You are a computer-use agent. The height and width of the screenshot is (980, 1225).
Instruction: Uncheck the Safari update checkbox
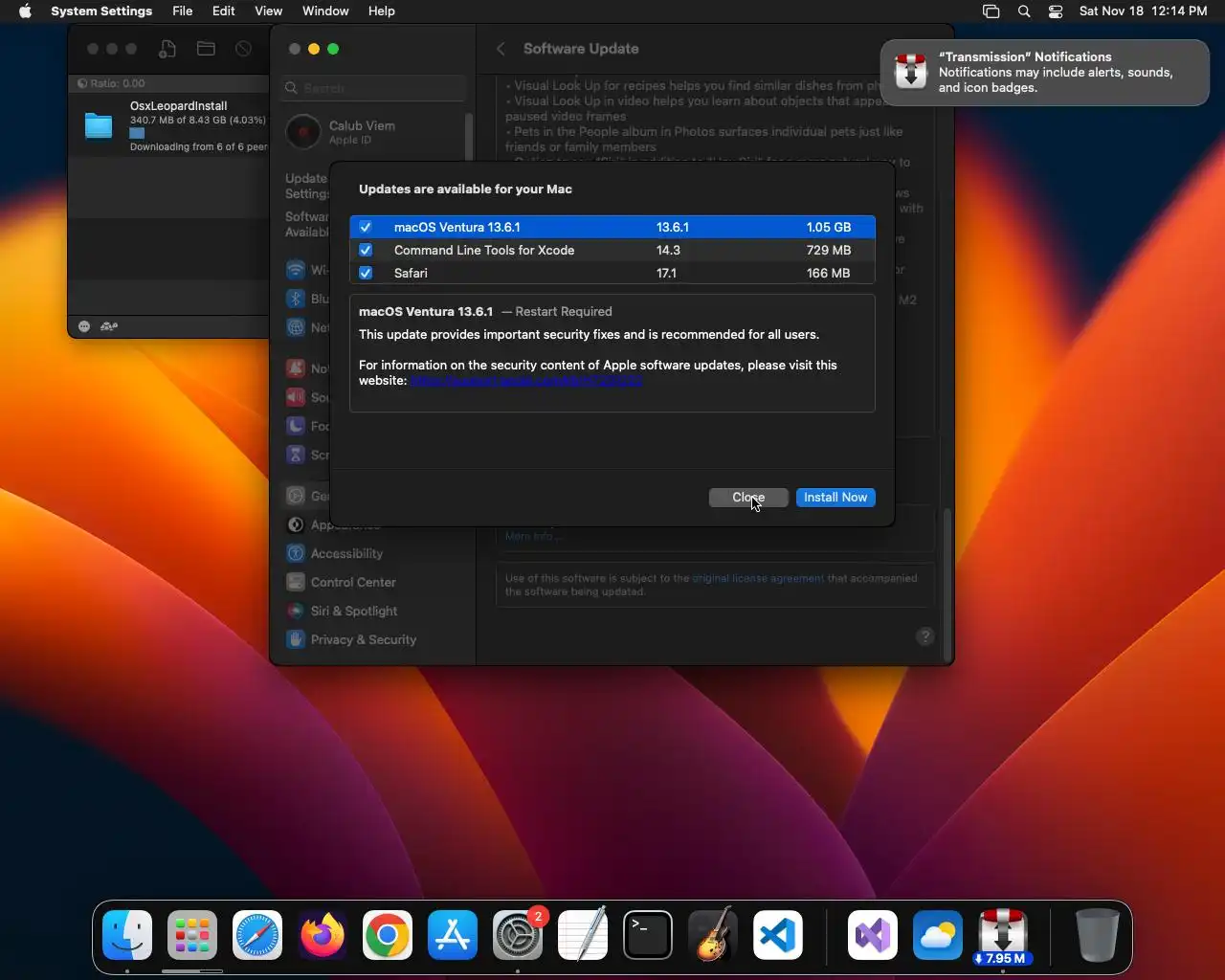point(366,273)
